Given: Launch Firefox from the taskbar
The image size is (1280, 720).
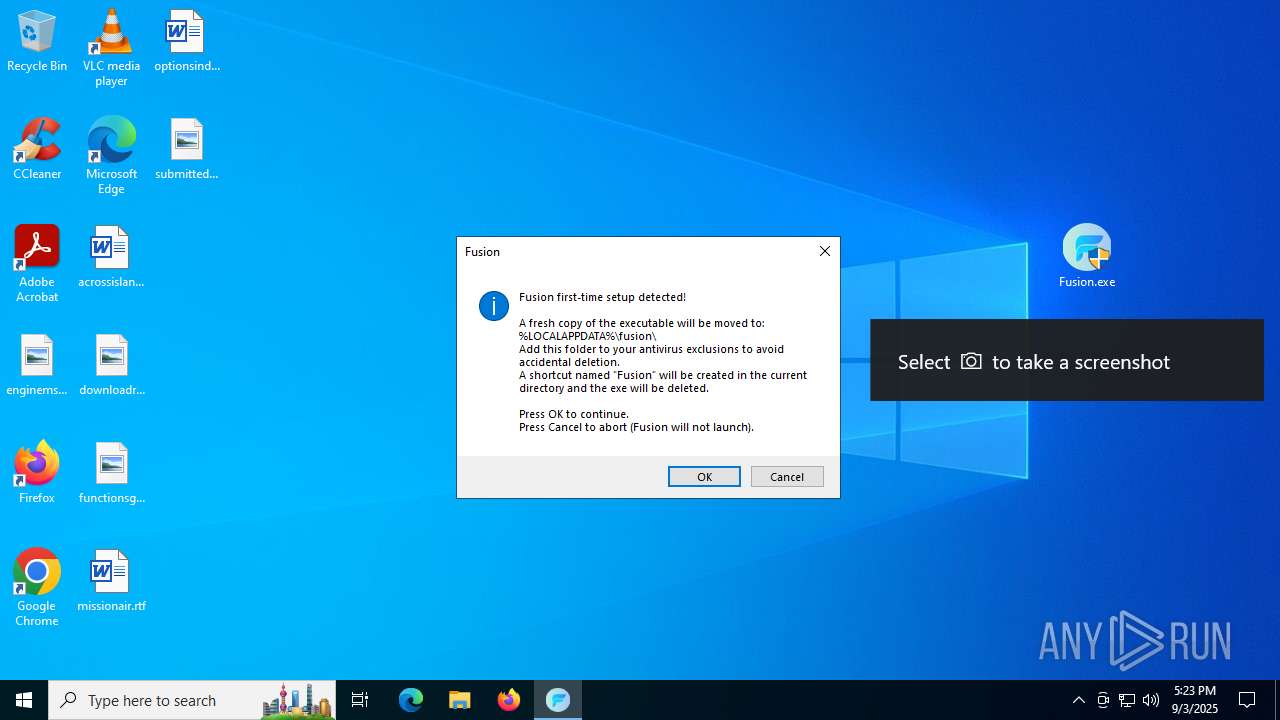Looking at the screenshot, I should point(509,700).
